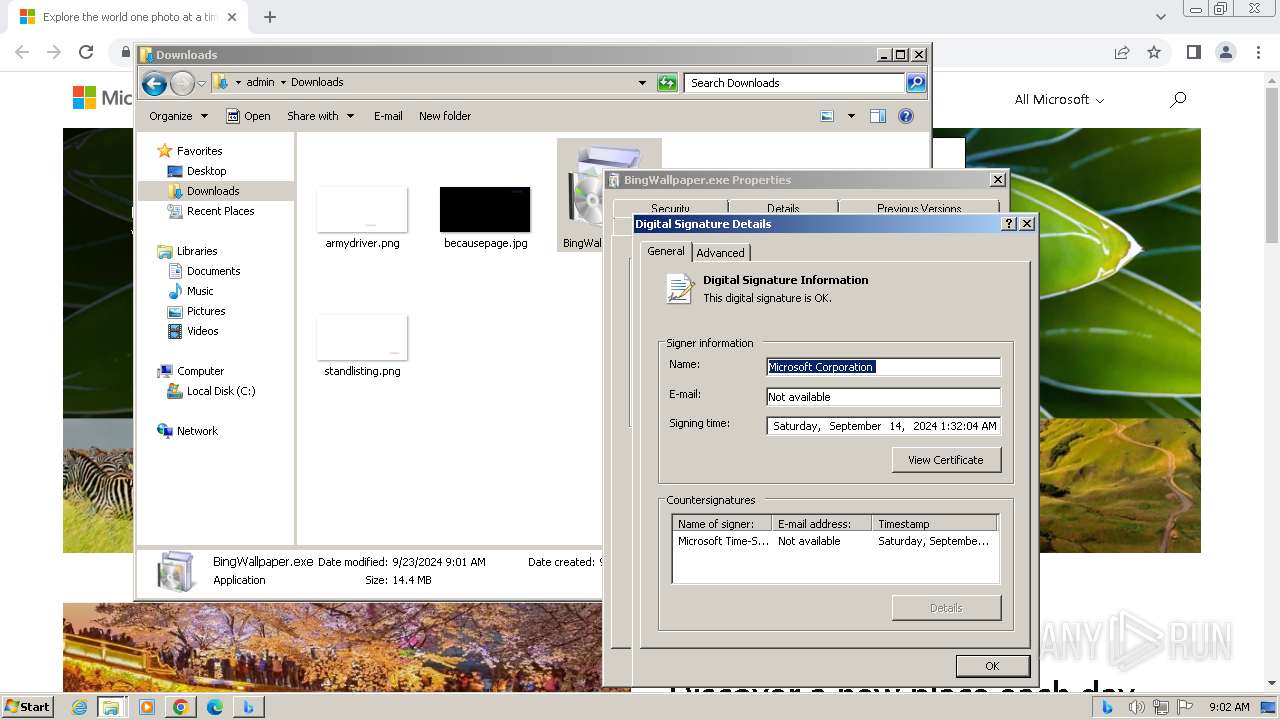
Task: Click inside the Search Downloads box
Action: coord(795,83)
